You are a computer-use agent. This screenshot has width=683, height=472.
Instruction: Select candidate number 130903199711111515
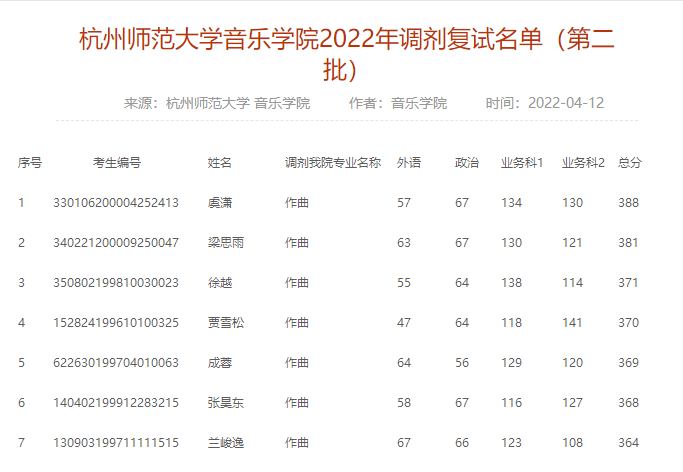116,443
